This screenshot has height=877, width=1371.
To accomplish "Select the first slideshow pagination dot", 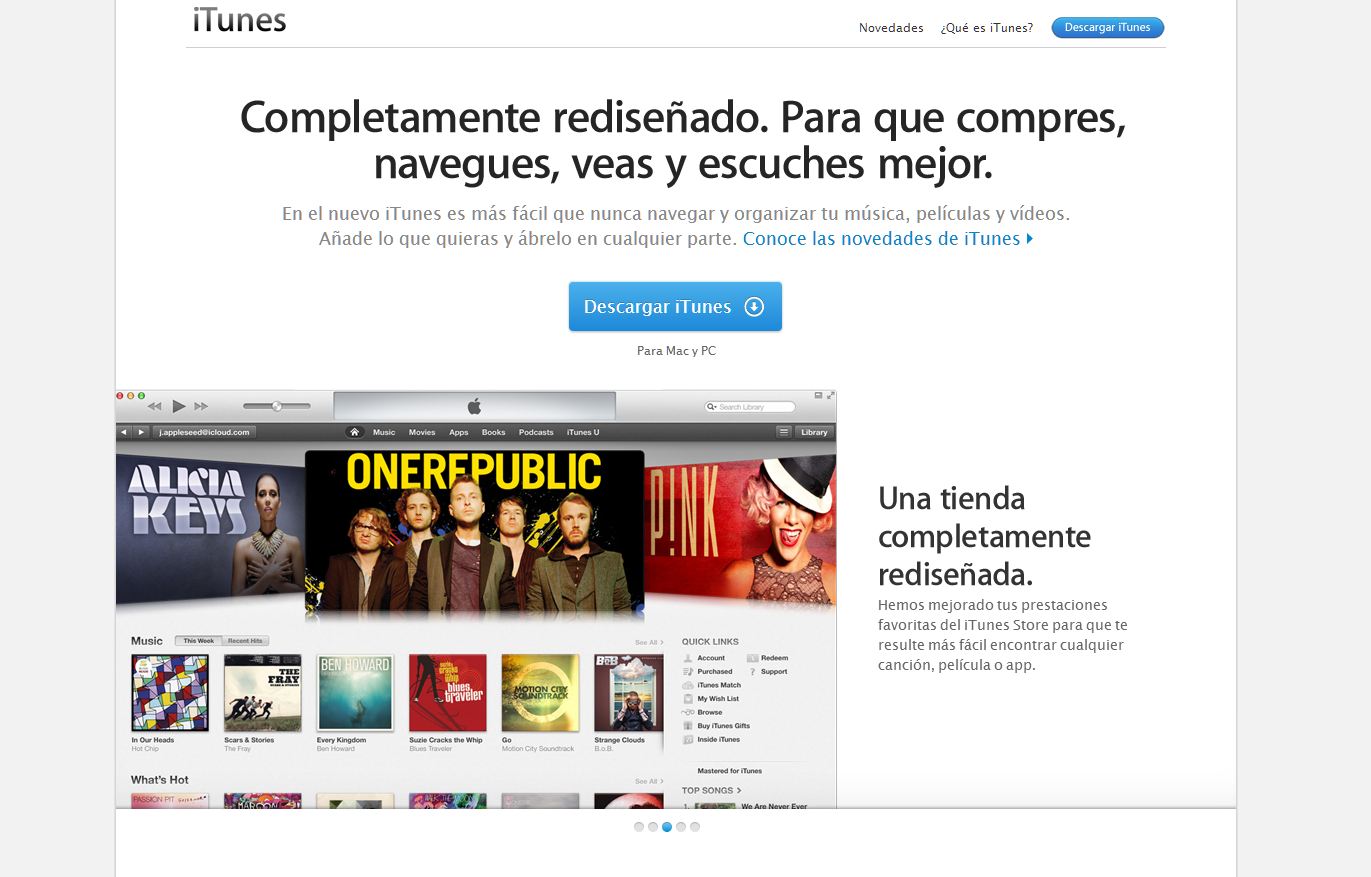I will 639,827.
